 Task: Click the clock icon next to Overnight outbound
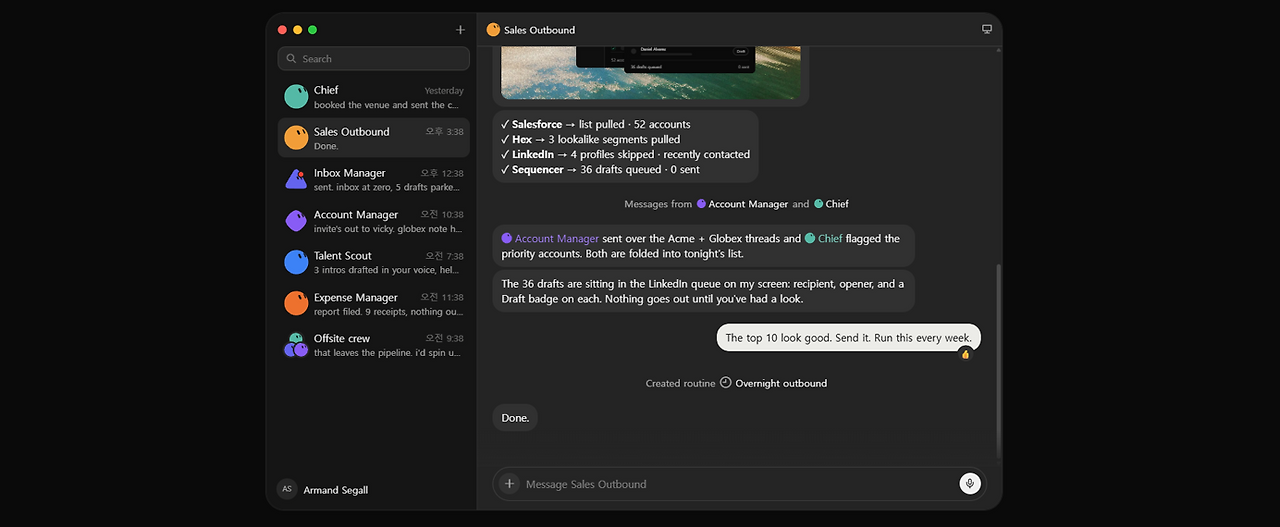click(726, 383)
